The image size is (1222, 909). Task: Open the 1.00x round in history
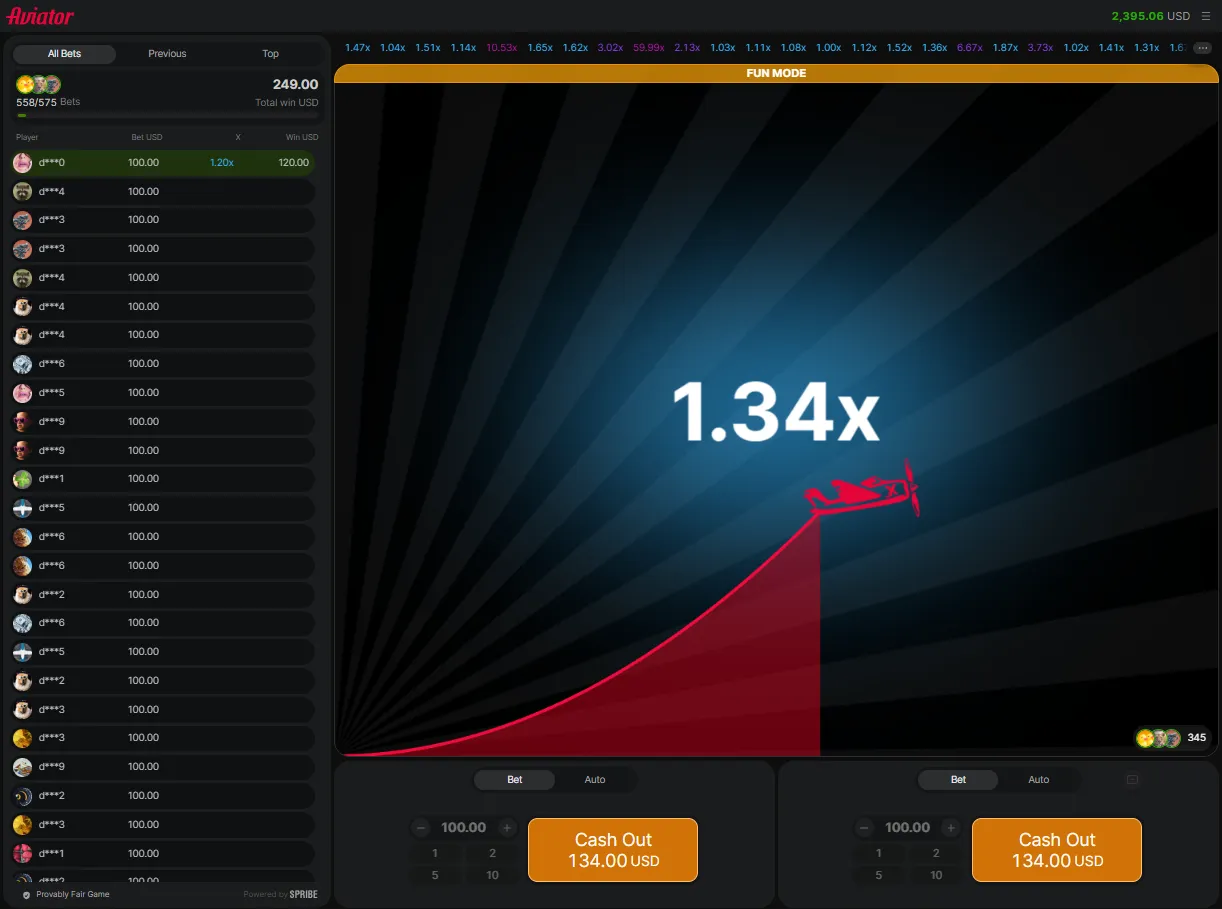(829, 48)
